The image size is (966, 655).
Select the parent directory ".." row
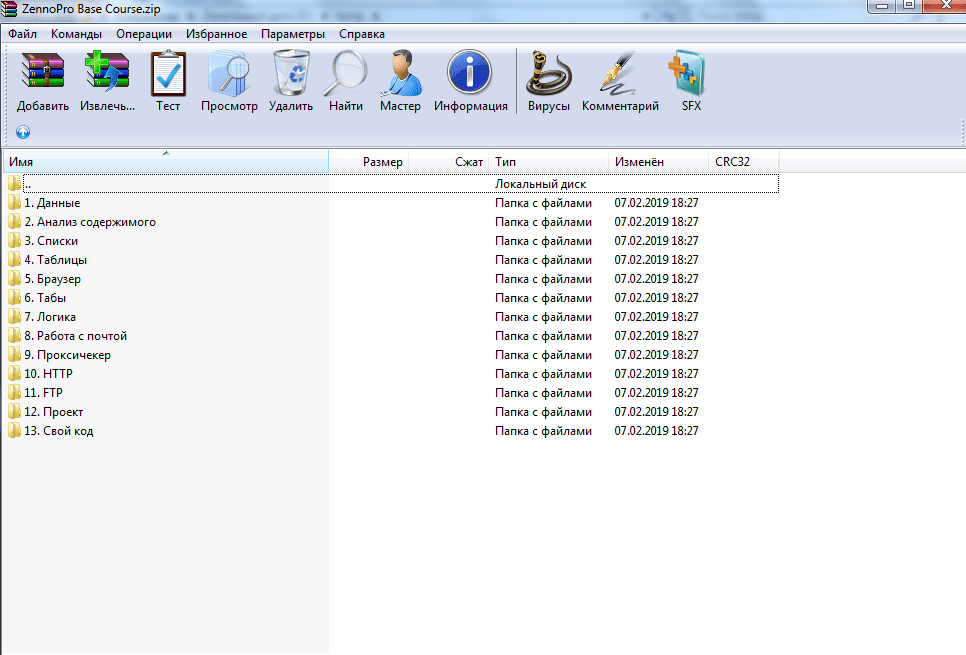[28, 184]
